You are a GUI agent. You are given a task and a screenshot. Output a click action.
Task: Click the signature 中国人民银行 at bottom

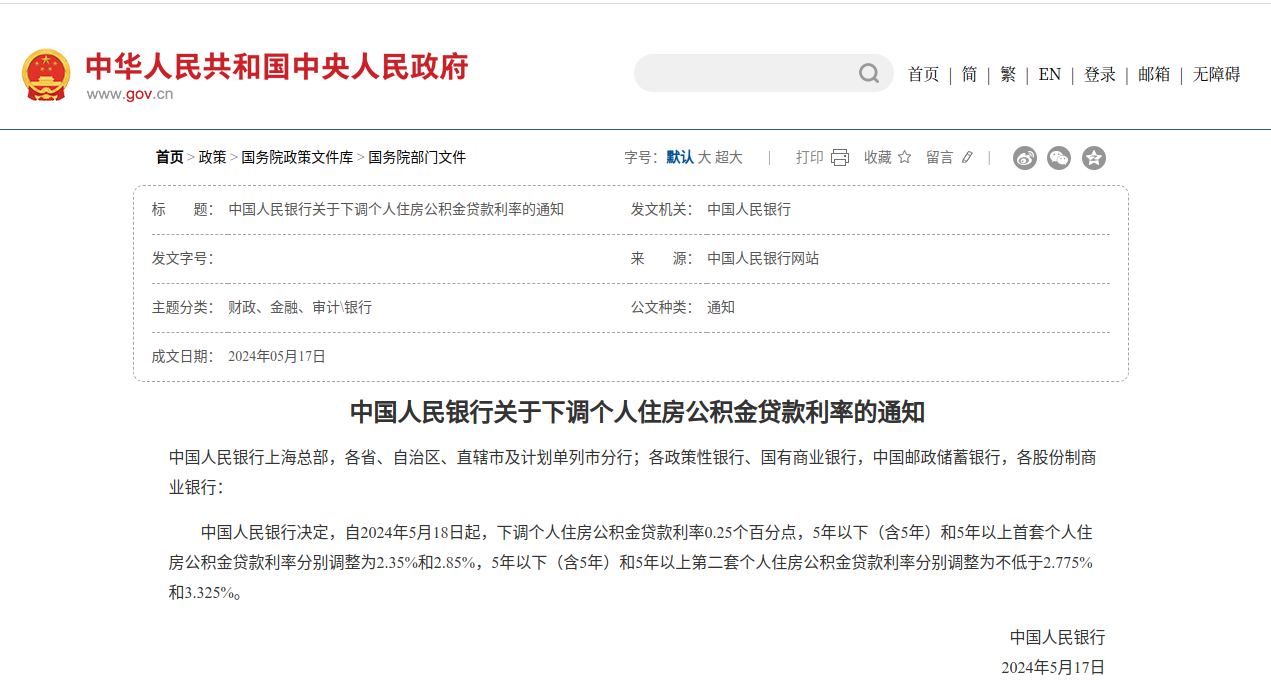click(x=1057, y=637)
